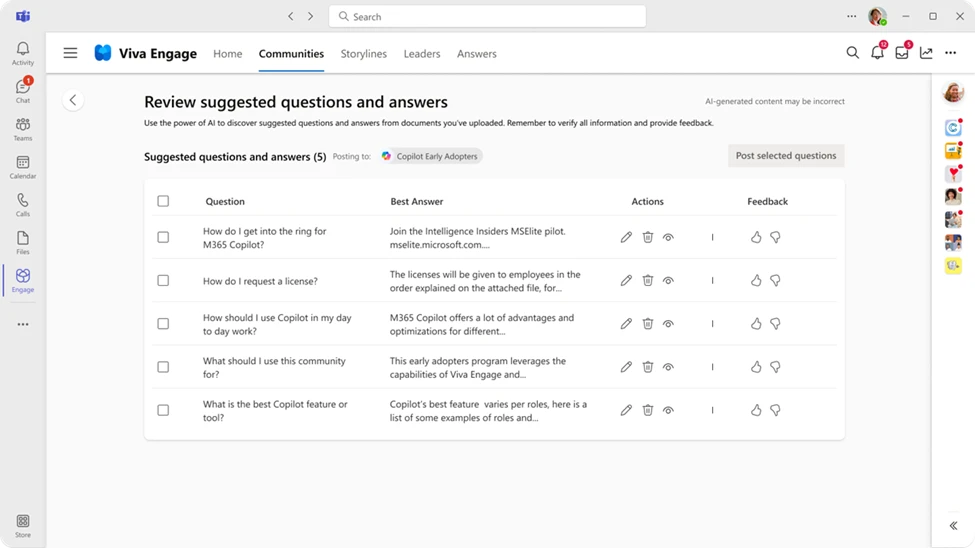
Task: Open more options ellipsis in Engage header
Action: (x=951, y=53)
